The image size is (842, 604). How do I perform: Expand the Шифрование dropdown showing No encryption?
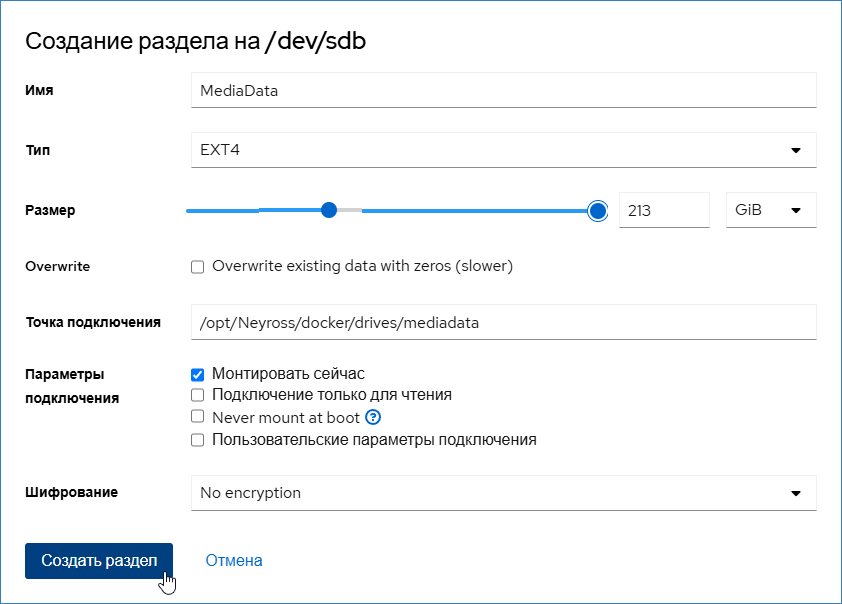click(x=503, y=493)
